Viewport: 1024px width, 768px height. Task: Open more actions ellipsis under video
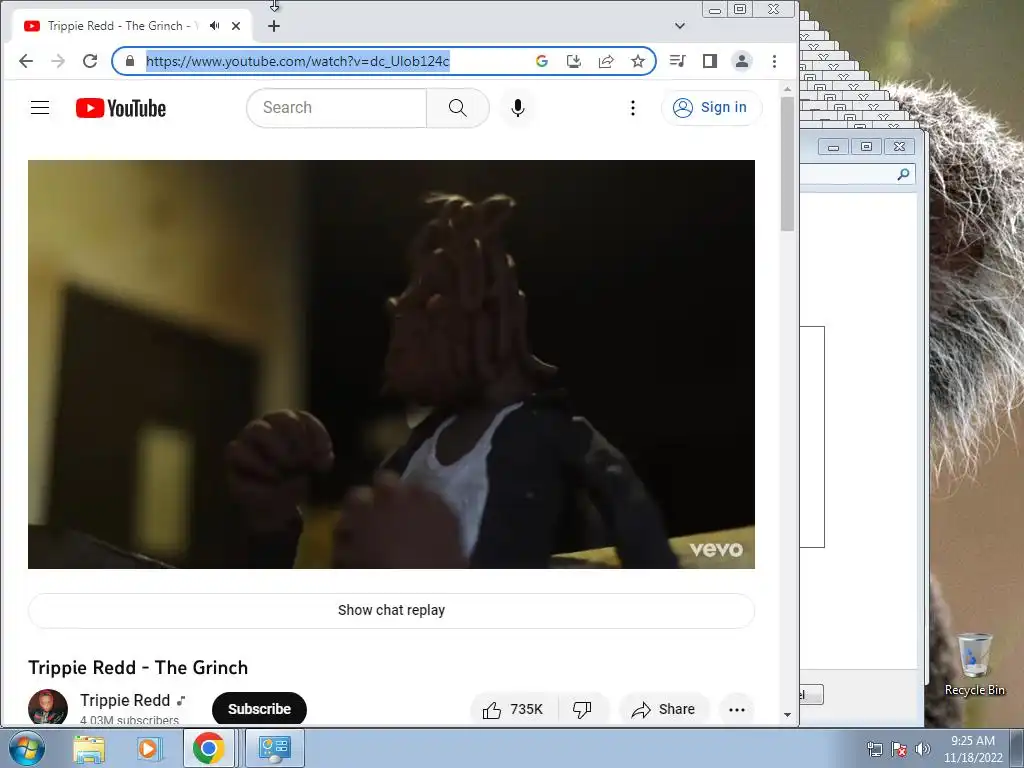tap(737, 709)
